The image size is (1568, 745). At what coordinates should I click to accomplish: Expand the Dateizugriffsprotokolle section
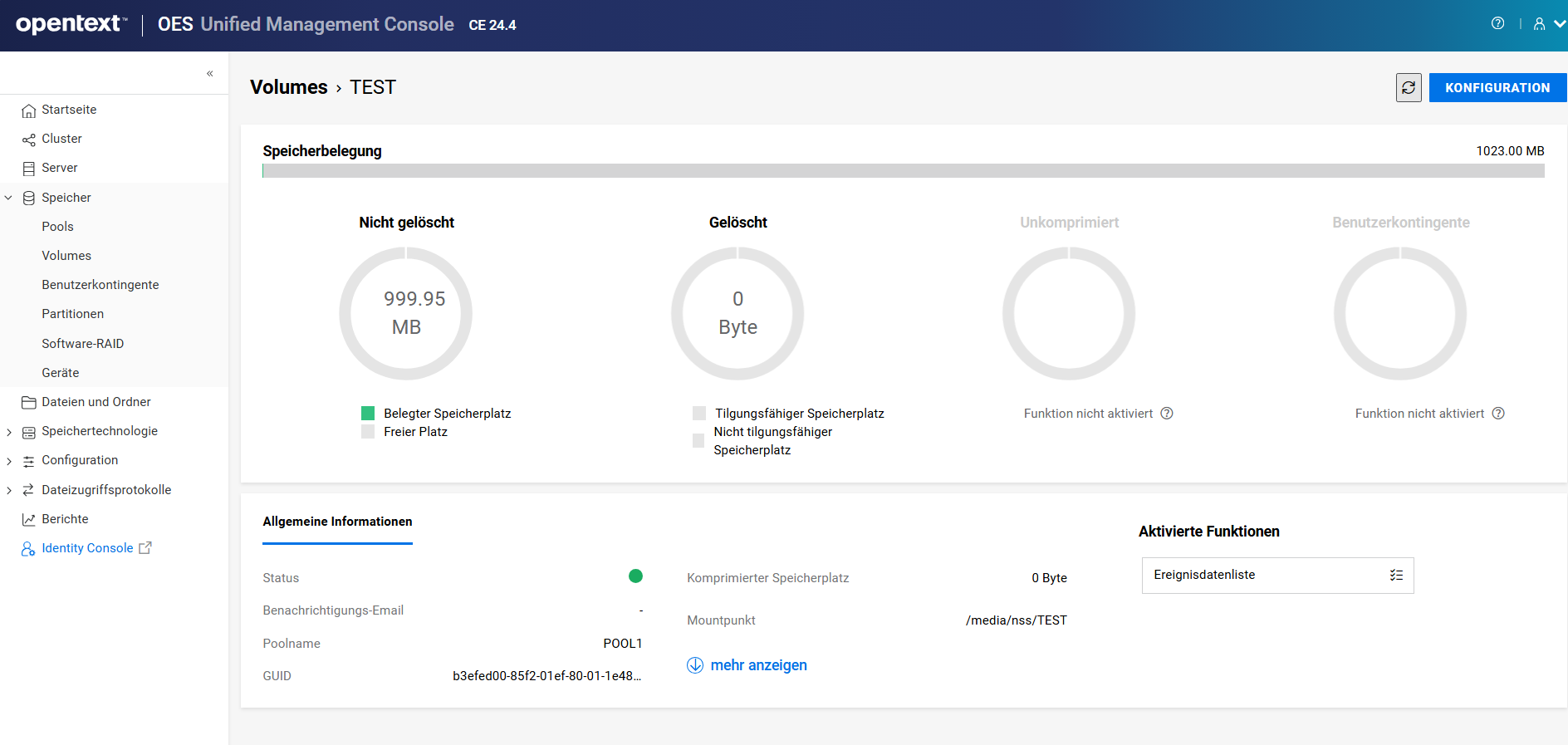click(8, 490)
